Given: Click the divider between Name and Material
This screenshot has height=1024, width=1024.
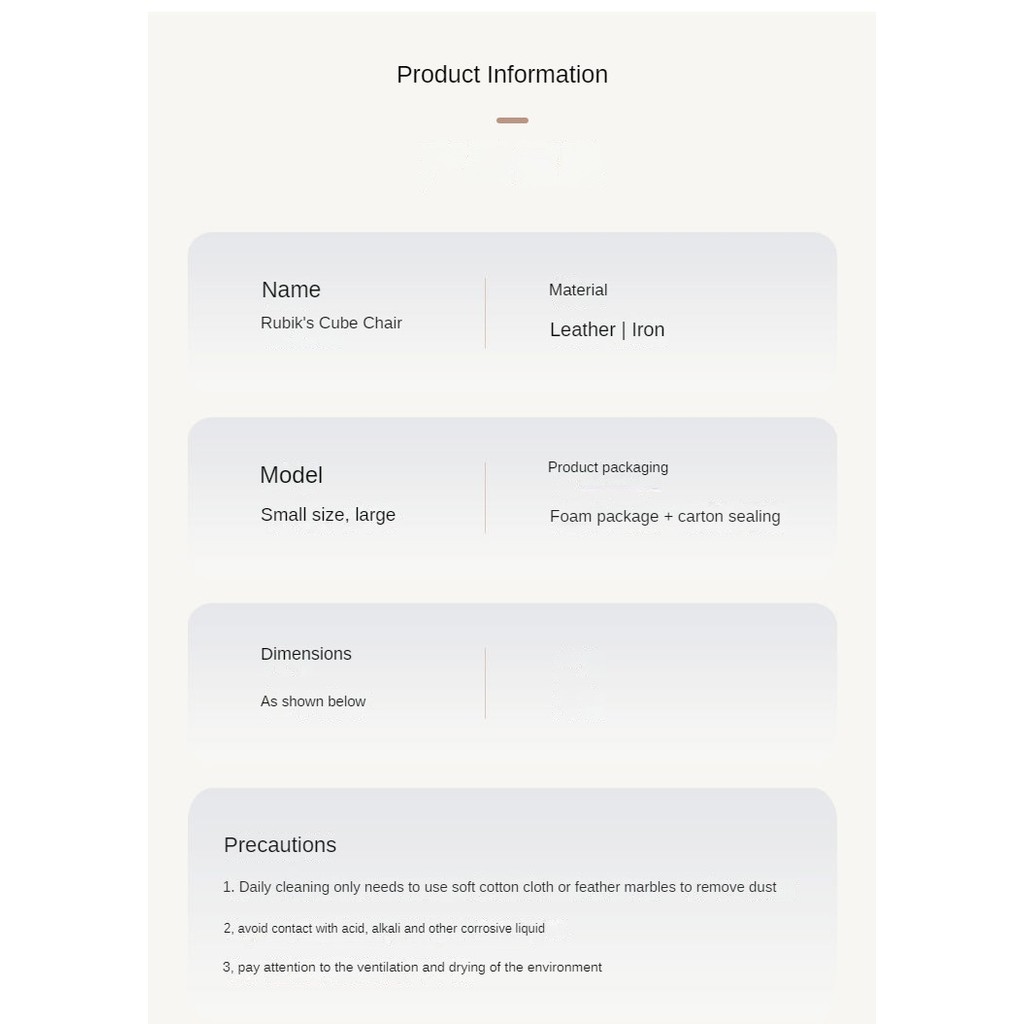Looking at the screenshot, I should click(x=485, y=313).
